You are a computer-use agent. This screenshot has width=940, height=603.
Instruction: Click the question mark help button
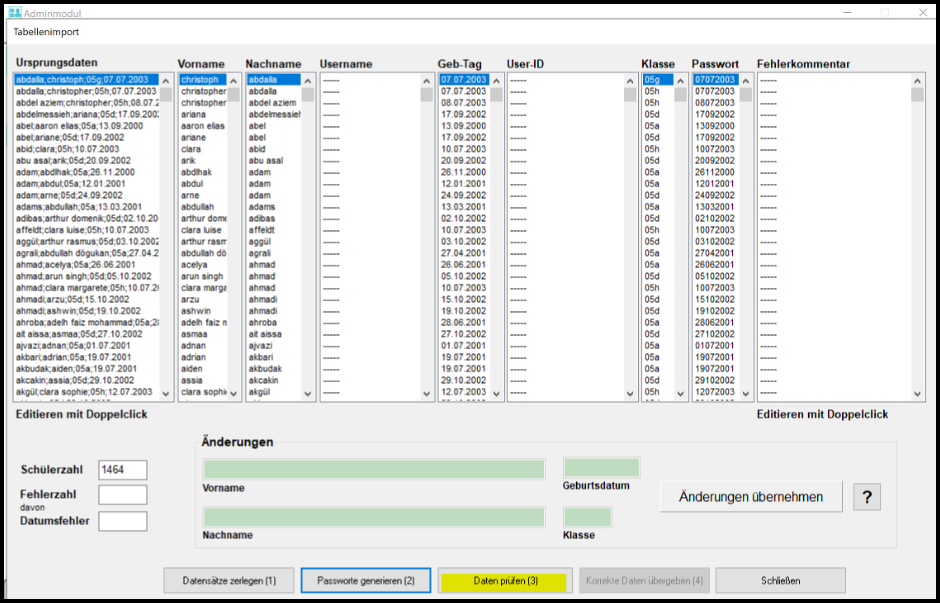tap(865, 497)
